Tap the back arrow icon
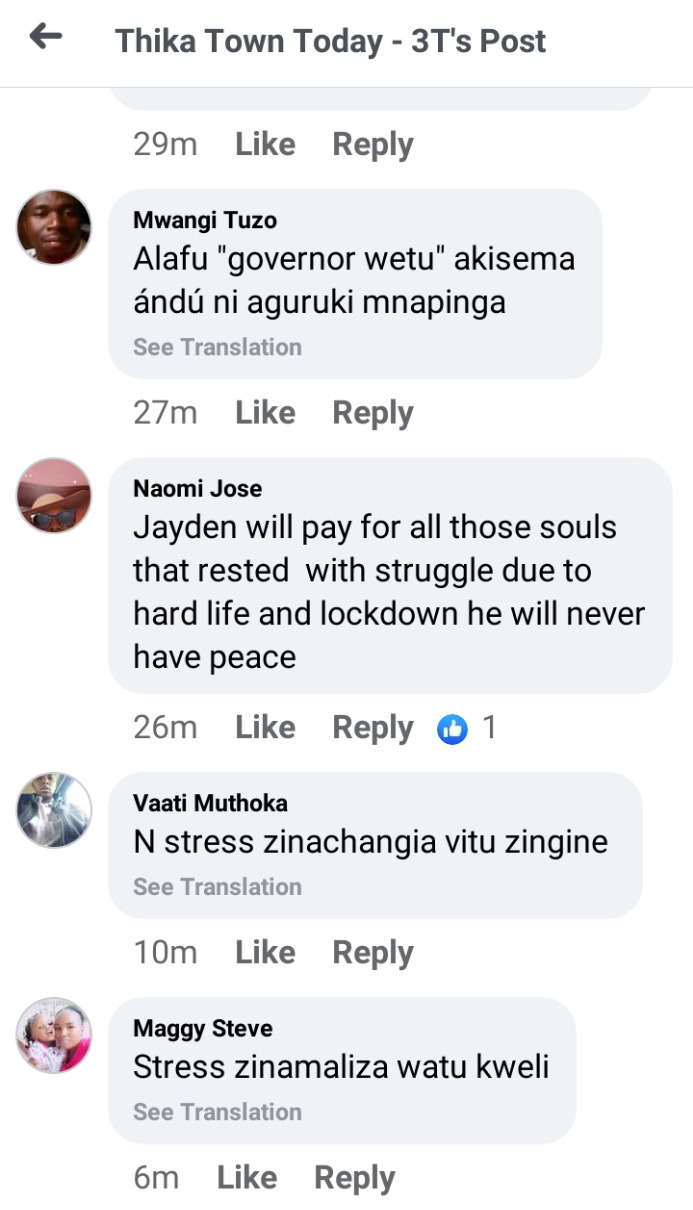 point(46,38)
